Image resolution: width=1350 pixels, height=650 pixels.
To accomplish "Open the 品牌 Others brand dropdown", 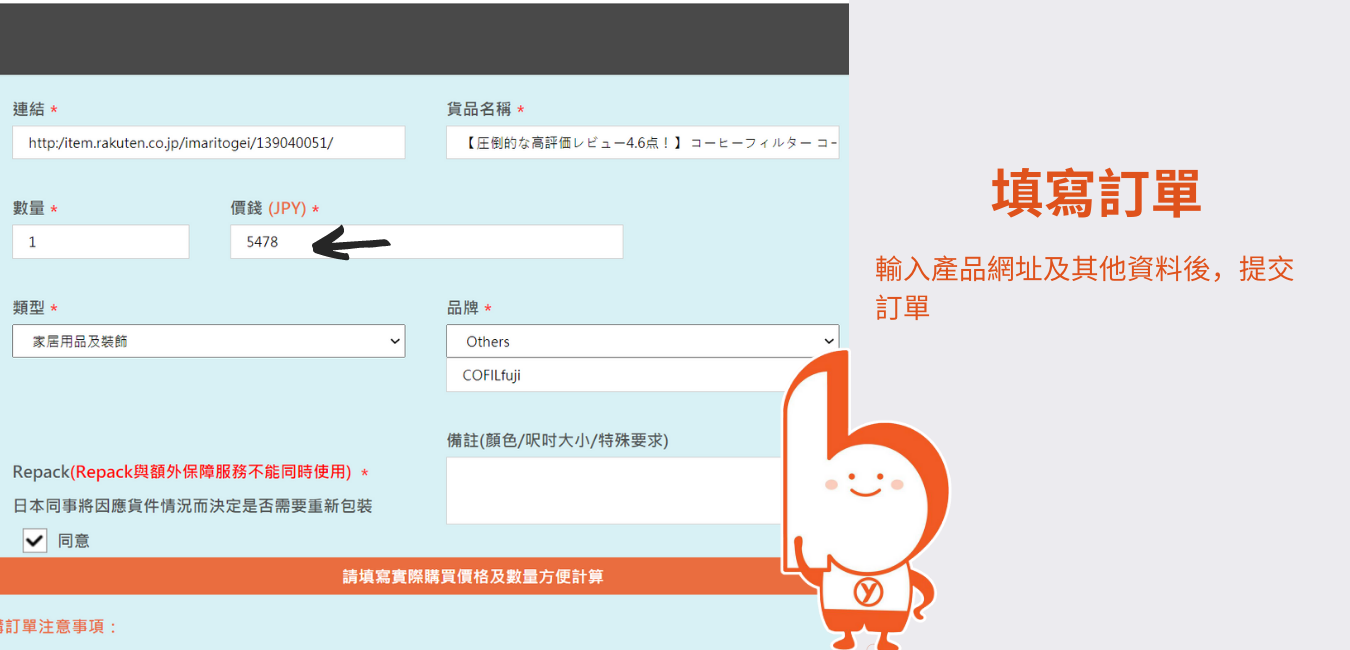I will coord(643,341).
